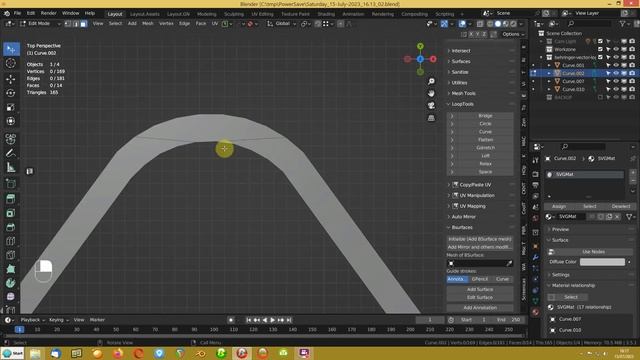This screenshot has width=640, height=360.
Task: Select the Rotate tool
Action: pos(11,93)
